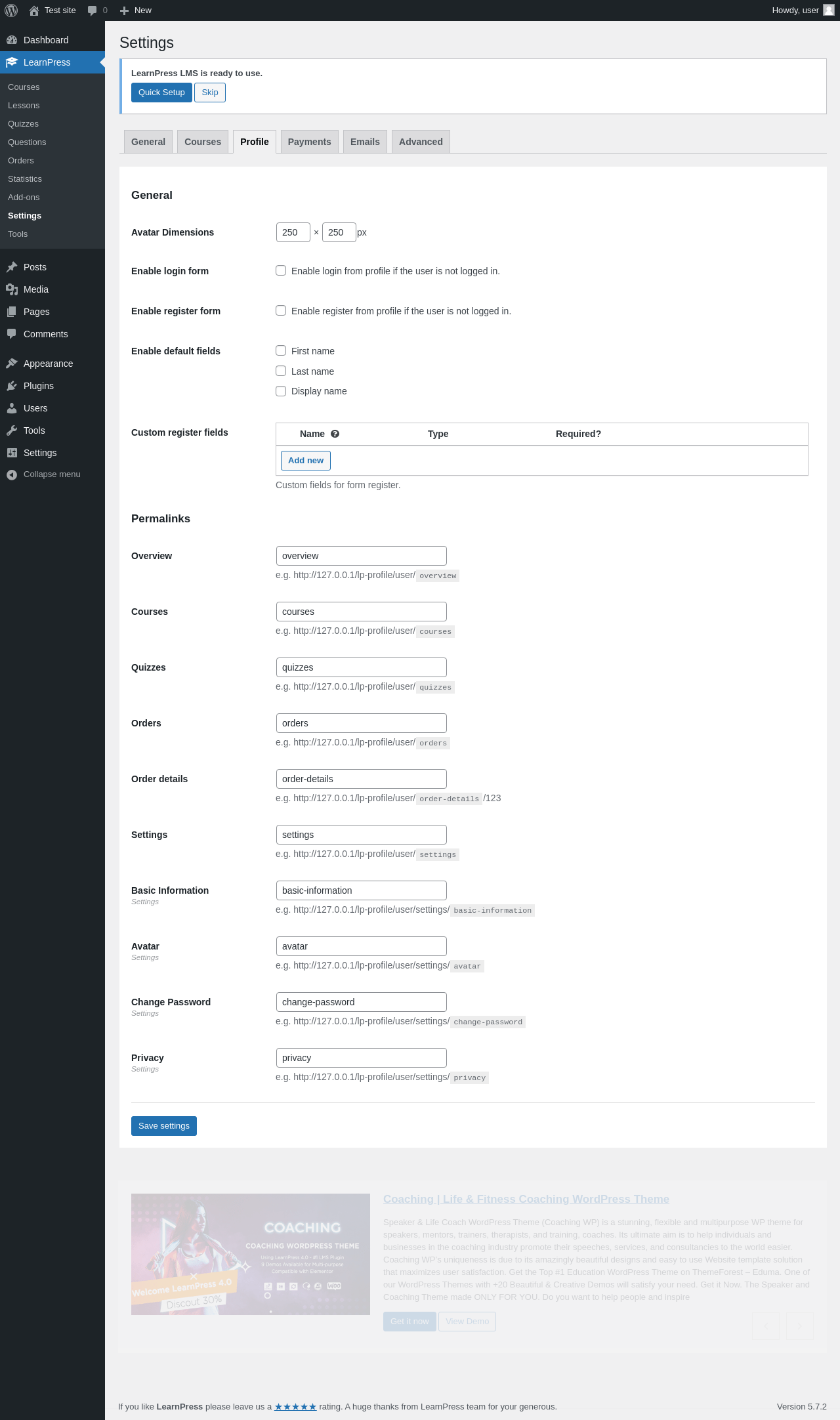This screenshot has height=1420, width=840.
Task: Click the Tools wrench icon
Action: (12, 430)
